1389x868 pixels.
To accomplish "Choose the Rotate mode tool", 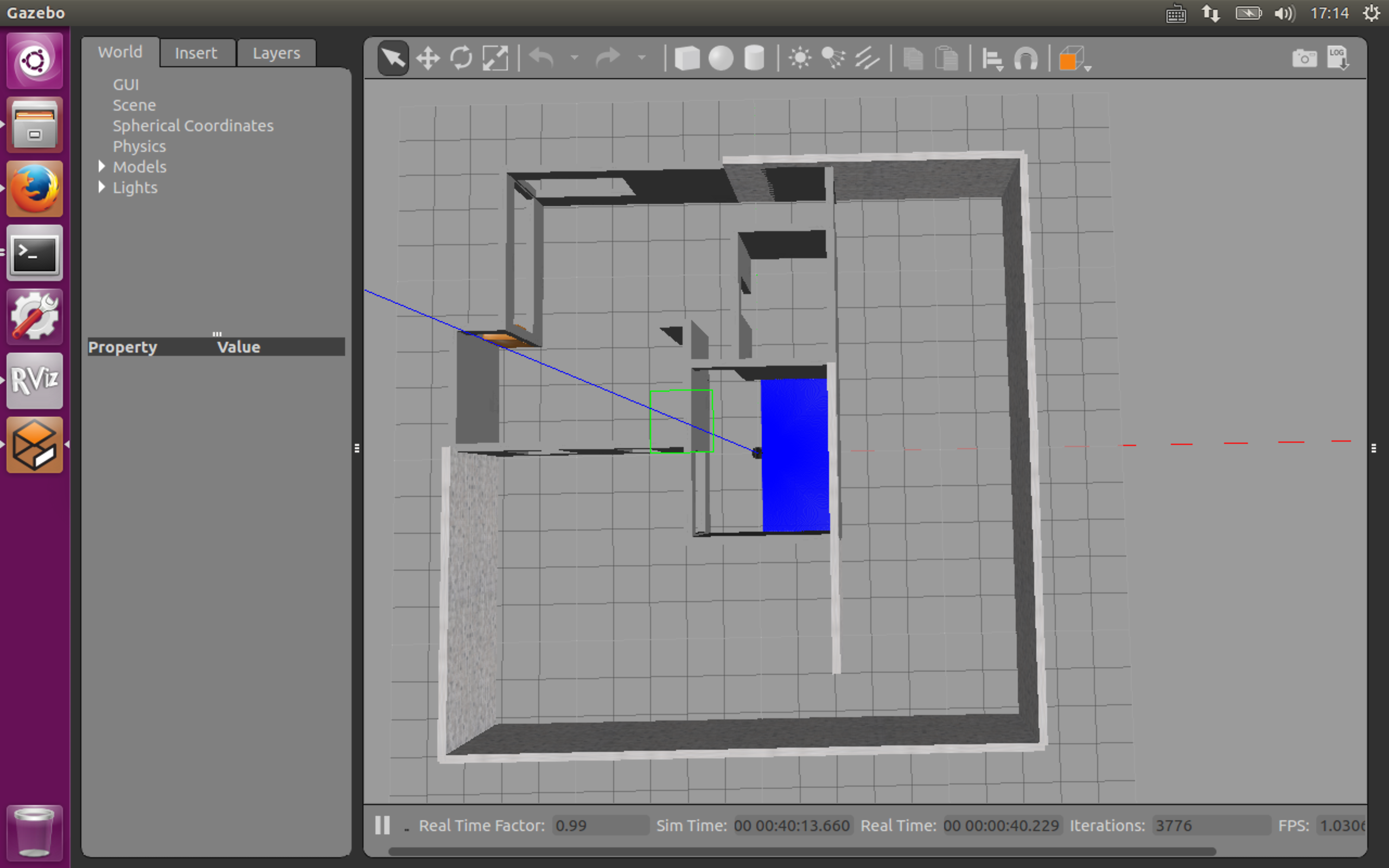I will [461, 58].
